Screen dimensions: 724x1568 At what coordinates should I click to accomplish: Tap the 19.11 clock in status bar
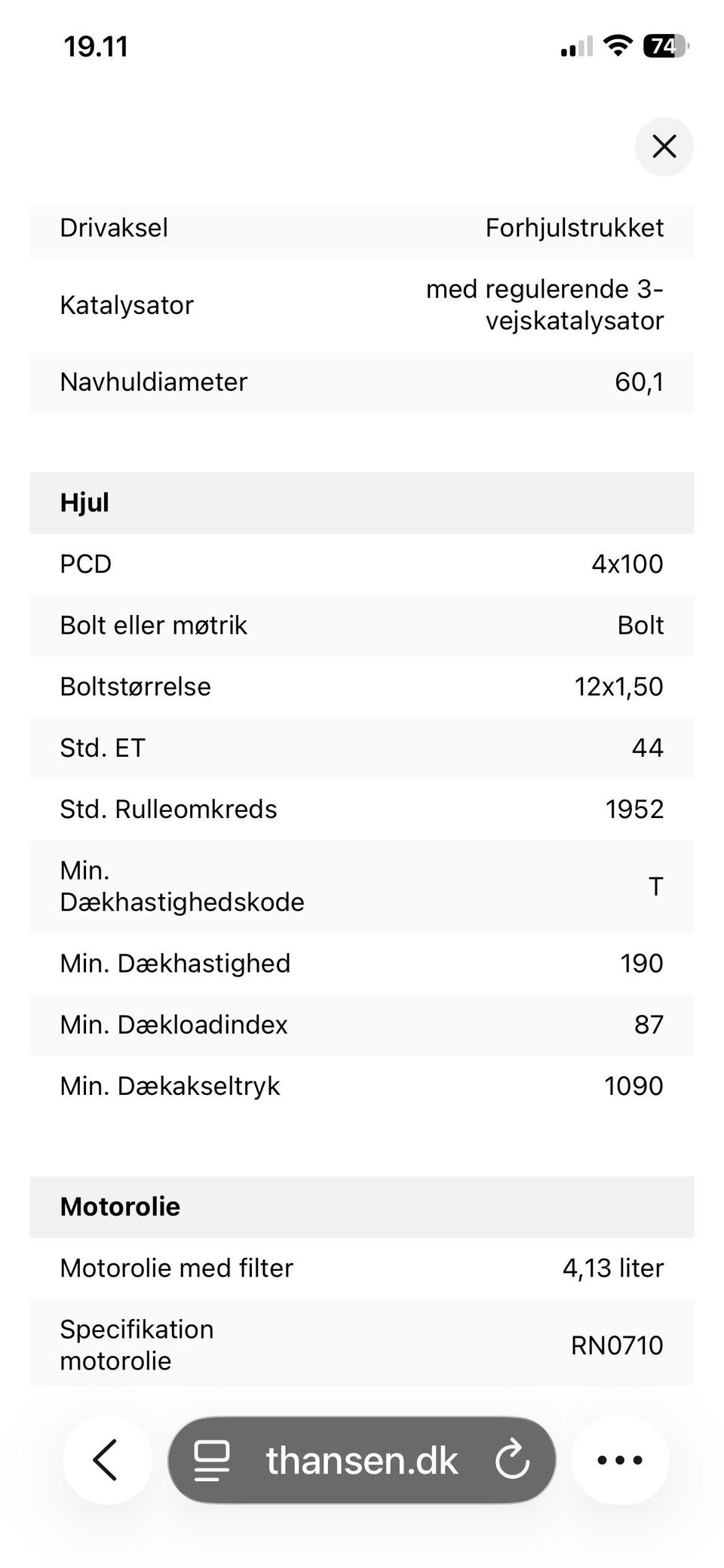[x=96, y=47]
